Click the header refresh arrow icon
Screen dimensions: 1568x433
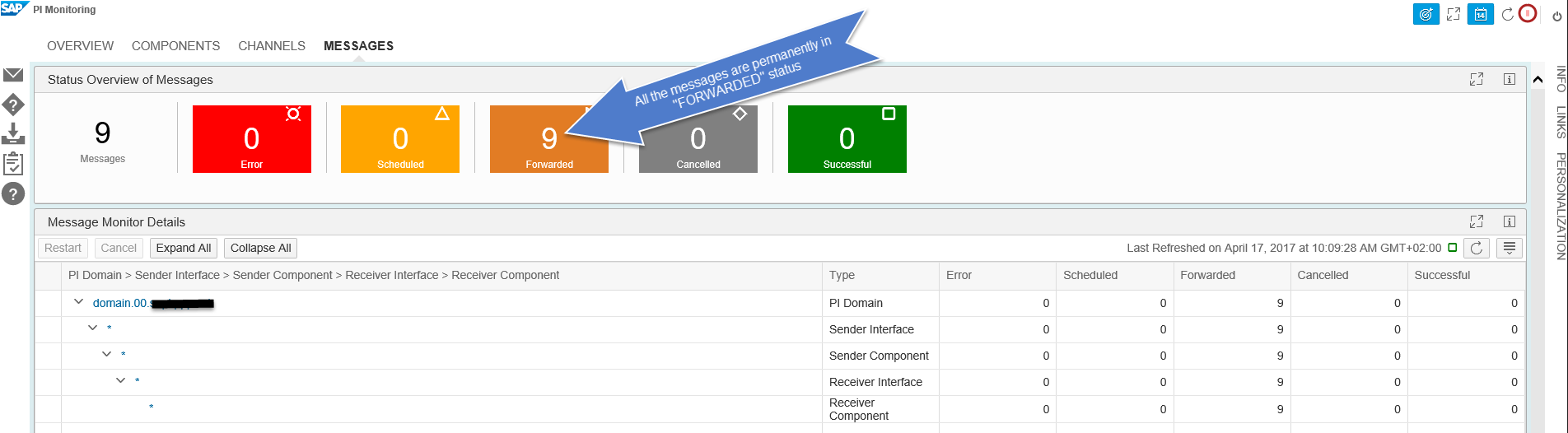(1507, 15)
